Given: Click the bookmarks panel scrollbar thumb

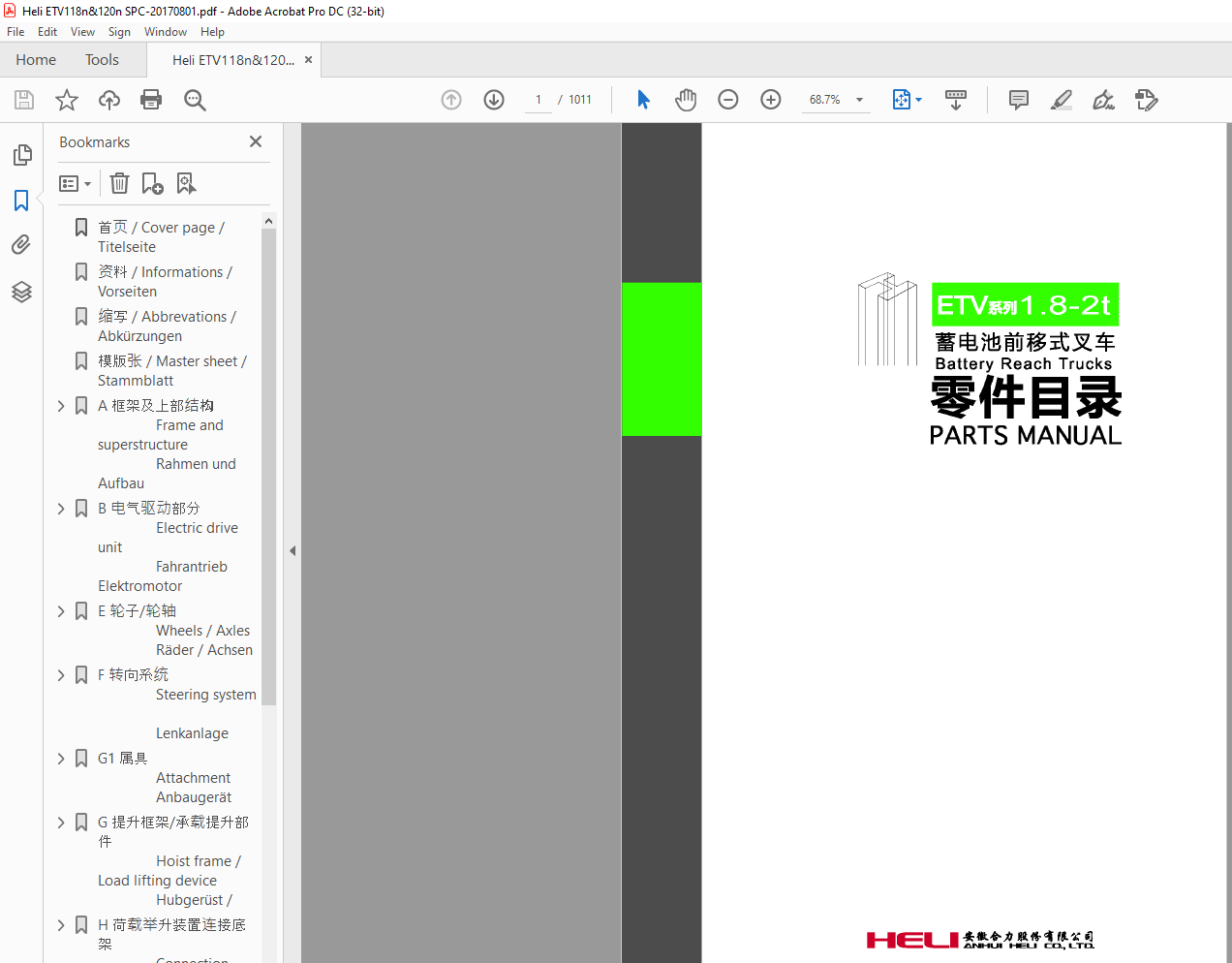Looking at the screenshot, I should click(x=268, y=465).
